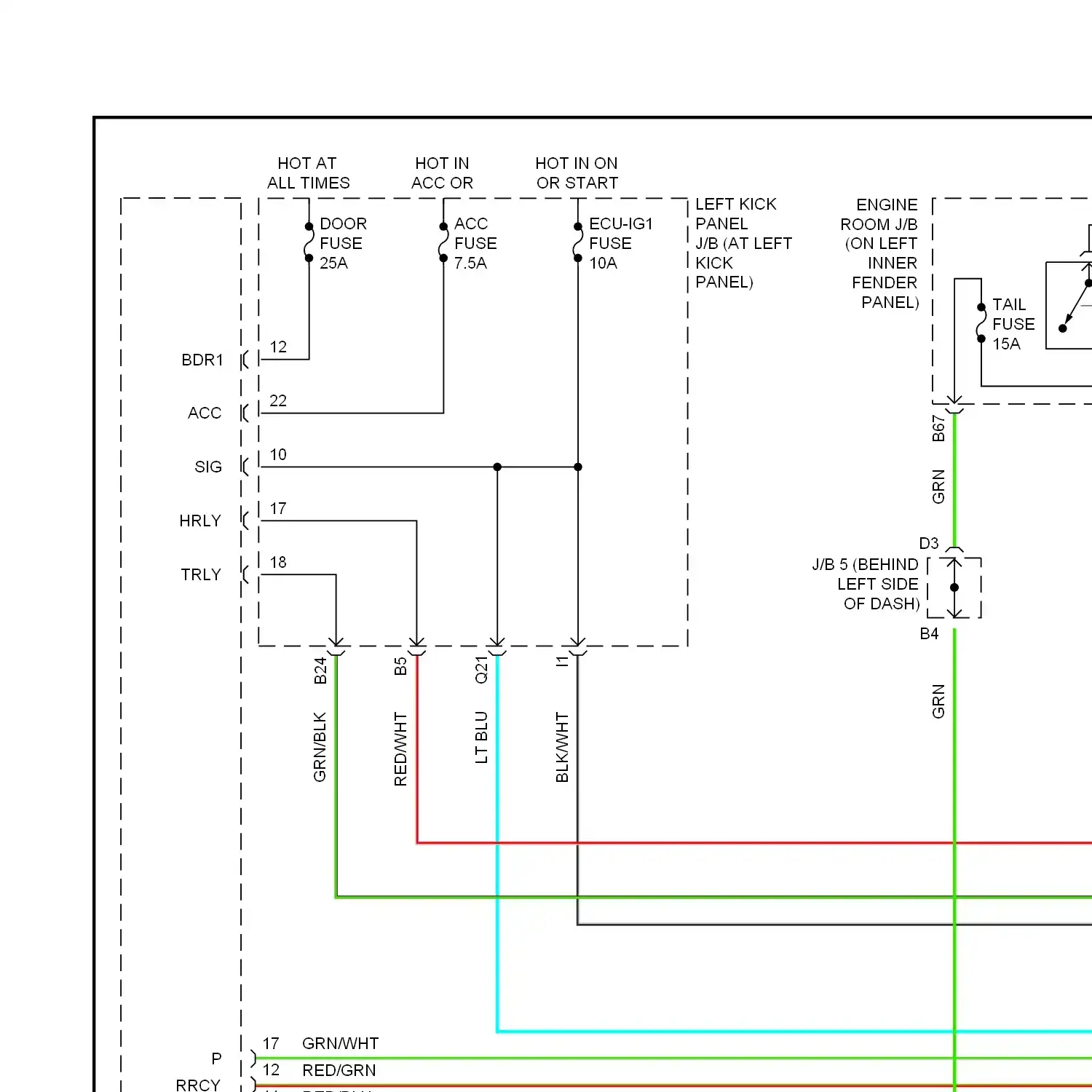Select the "ENGINE ROOM J/B" description text
Viewport: 1092px width, 1092px height.
tap(879, 253)
